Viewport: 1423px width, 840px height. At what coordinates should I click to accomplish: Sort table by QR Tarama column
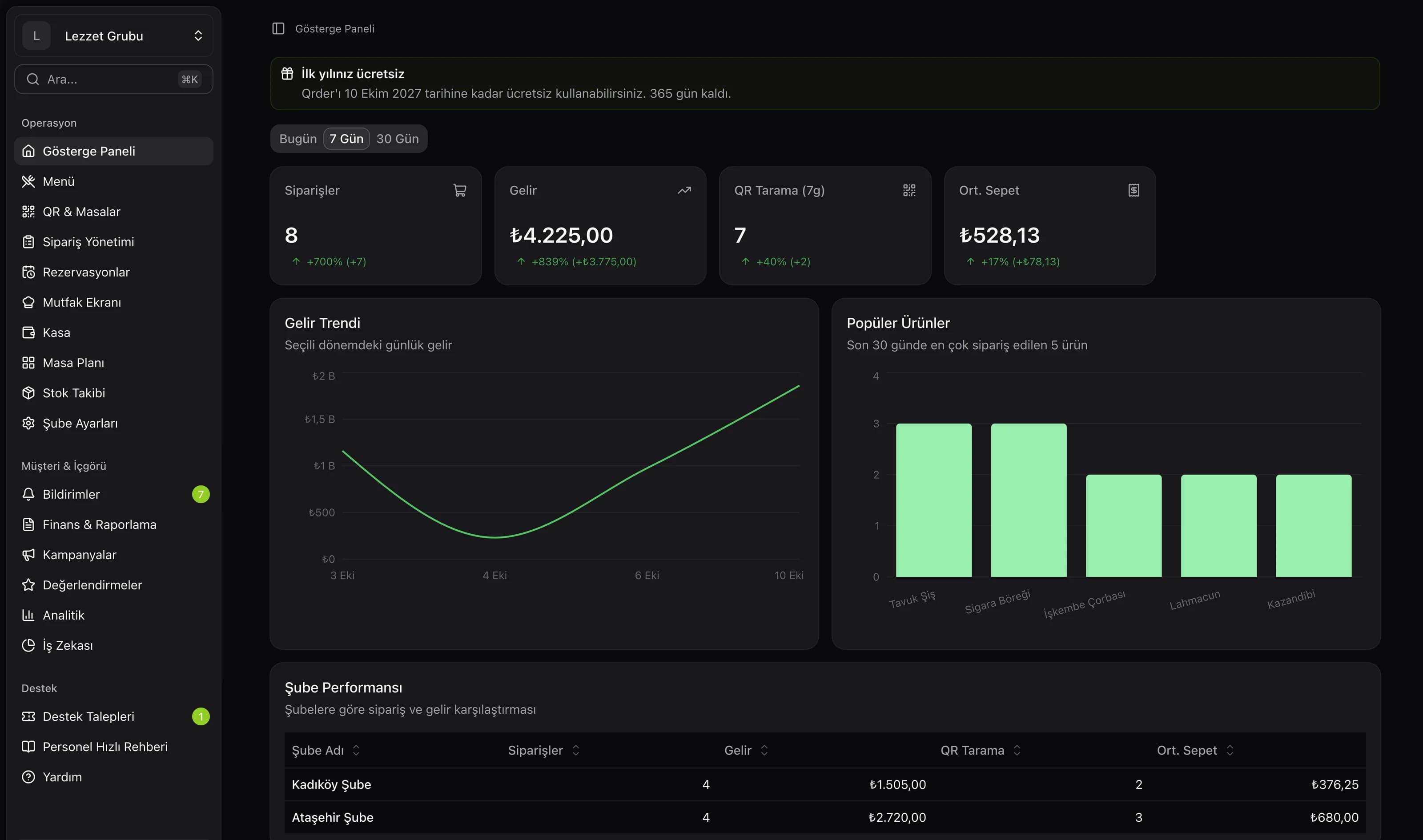click(x=981, y=751)
